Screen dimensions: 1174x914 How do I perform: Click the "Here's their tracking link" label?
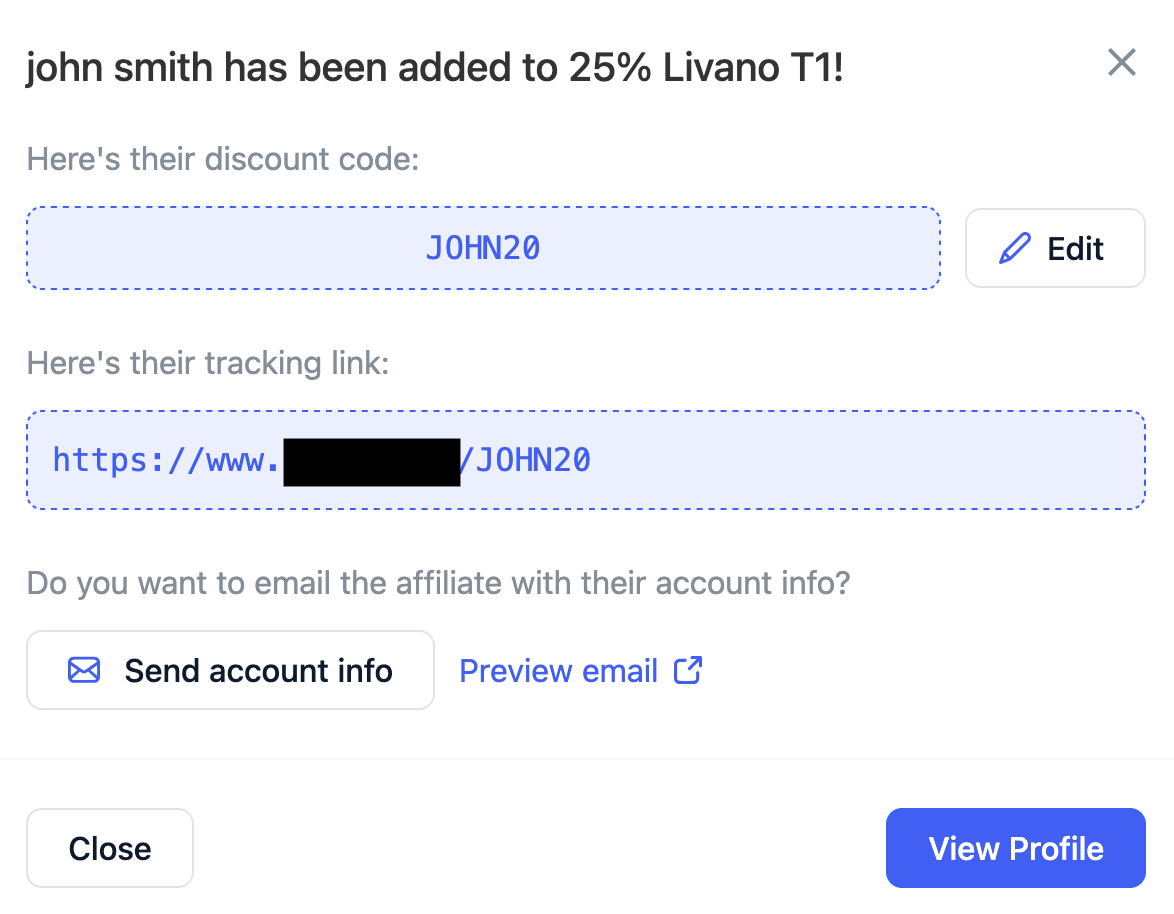click(208, 363)
